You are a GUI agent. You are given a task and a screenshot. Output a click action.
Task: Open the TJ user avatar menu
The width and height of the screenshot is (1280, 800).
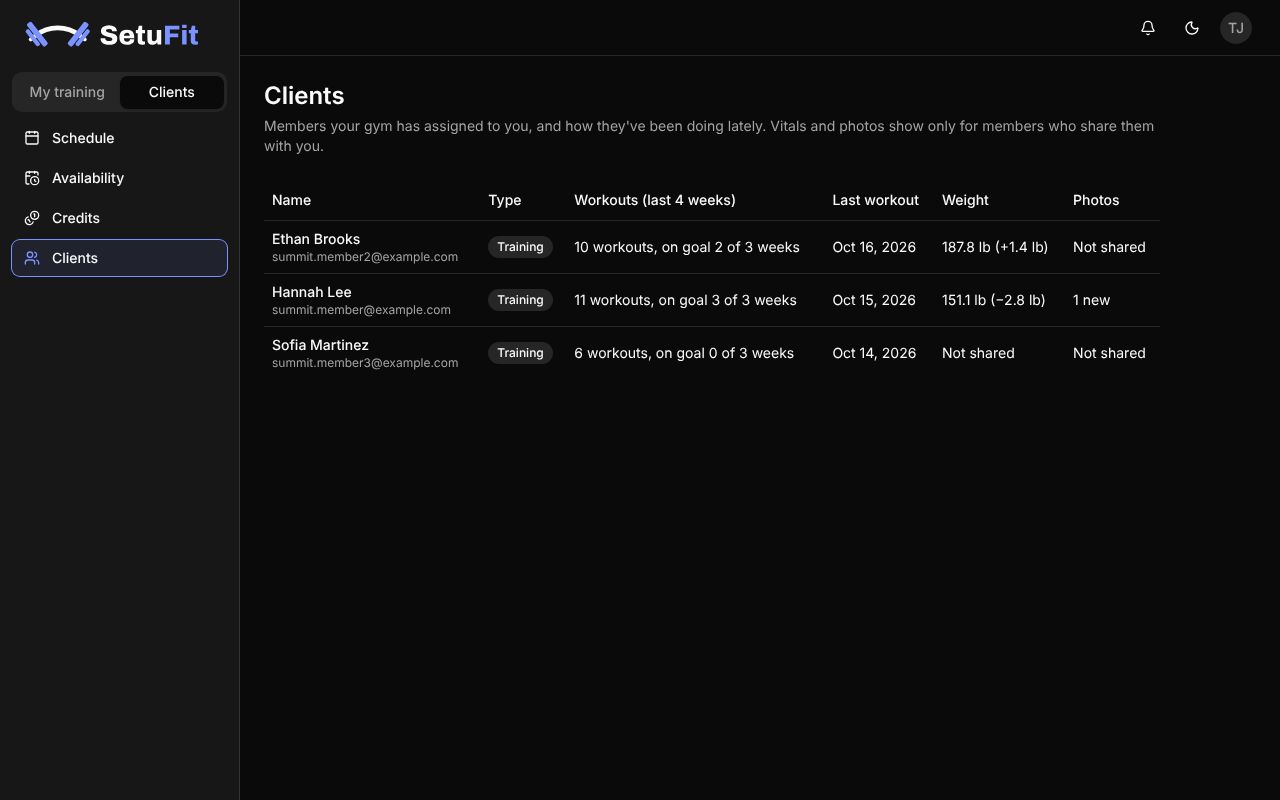pyautogui.click(x=1236, y=28)
